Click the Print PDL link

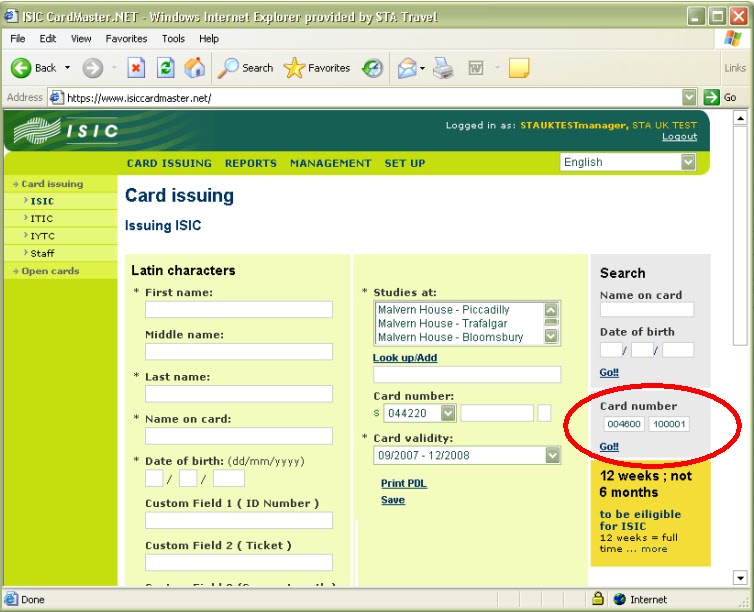403,483
